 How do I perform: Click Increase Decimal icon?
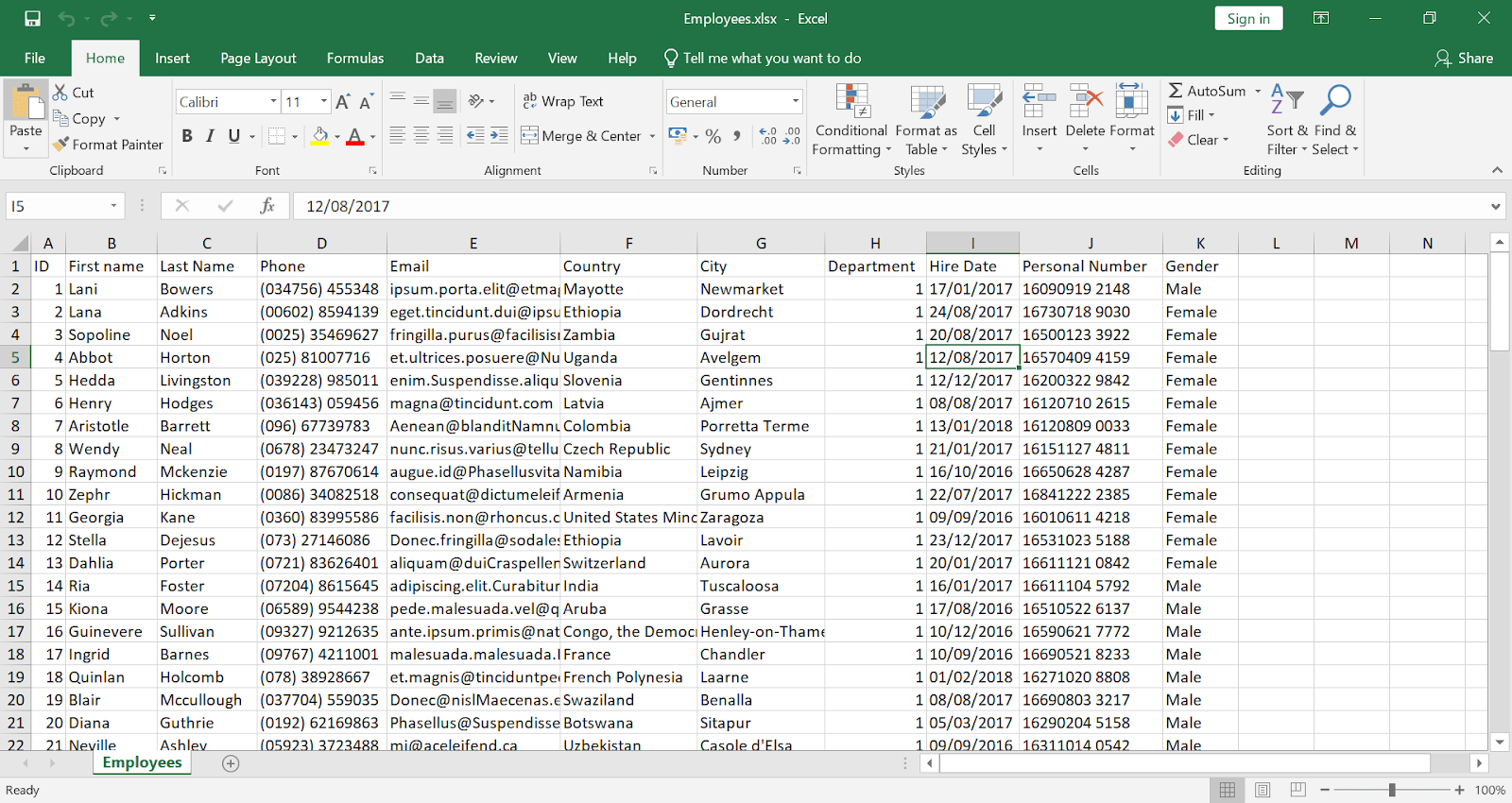(768, 136)
